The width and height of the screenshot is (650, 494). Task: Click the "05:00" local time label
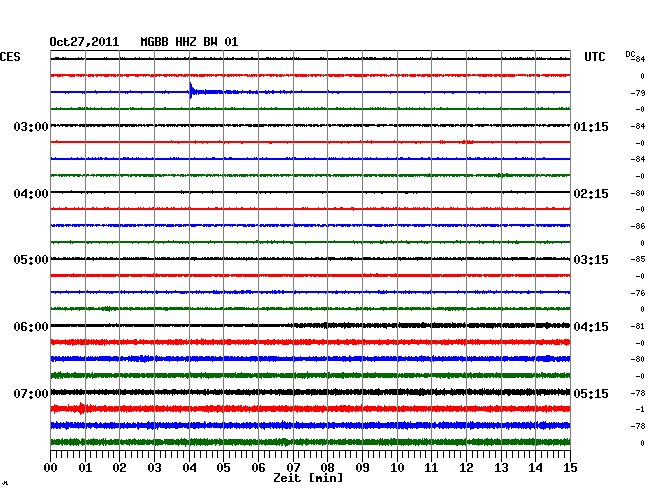31,260
